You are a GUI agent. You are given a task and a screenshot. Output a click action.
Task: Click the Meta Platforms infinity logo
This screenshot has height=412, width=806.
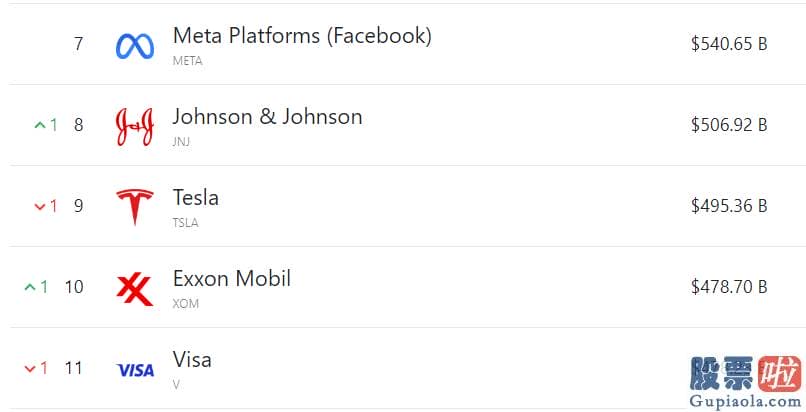click(x=135, y=46)
